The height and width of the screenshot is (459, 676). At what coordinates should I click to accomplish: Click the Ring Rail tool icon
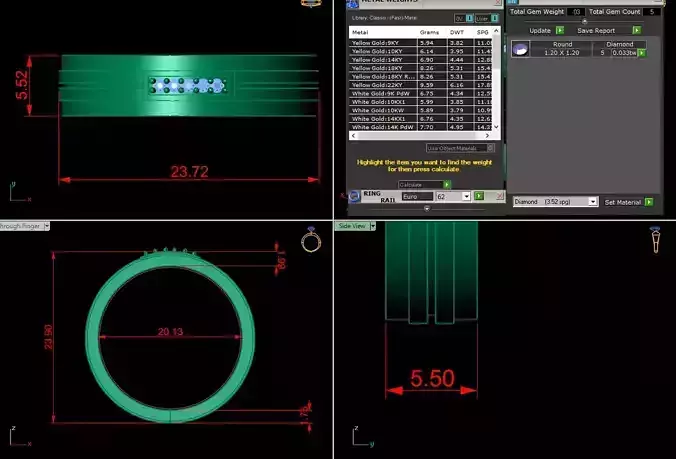(354, 197)
